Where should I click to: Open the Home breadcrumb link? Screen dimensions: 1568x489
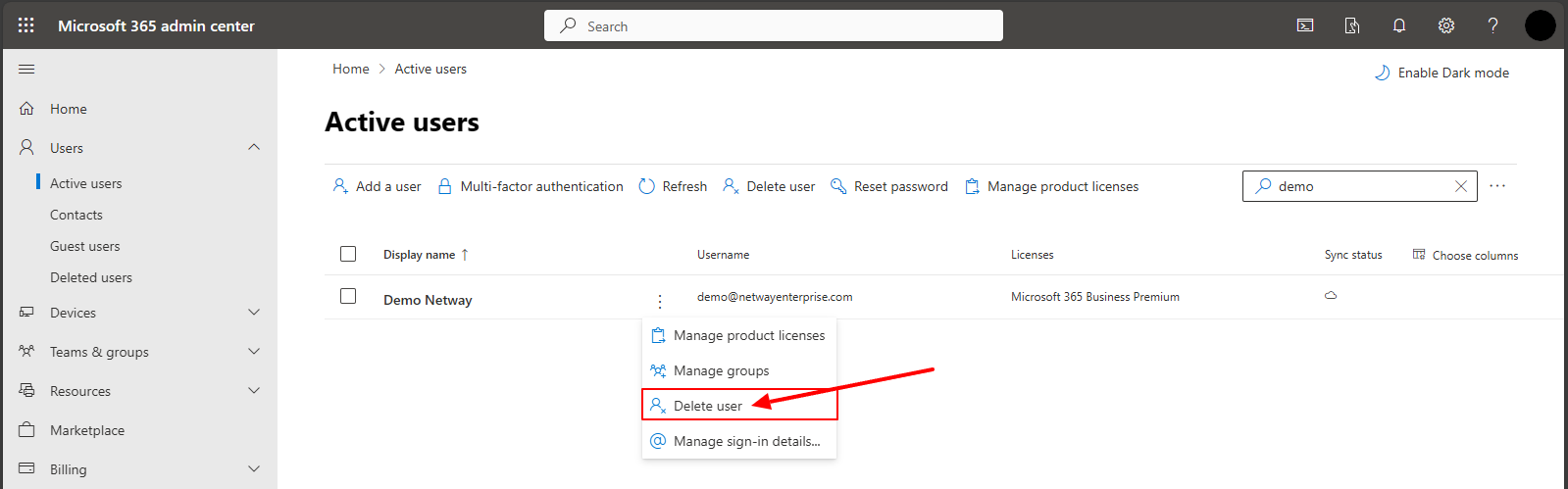(350, 69)
